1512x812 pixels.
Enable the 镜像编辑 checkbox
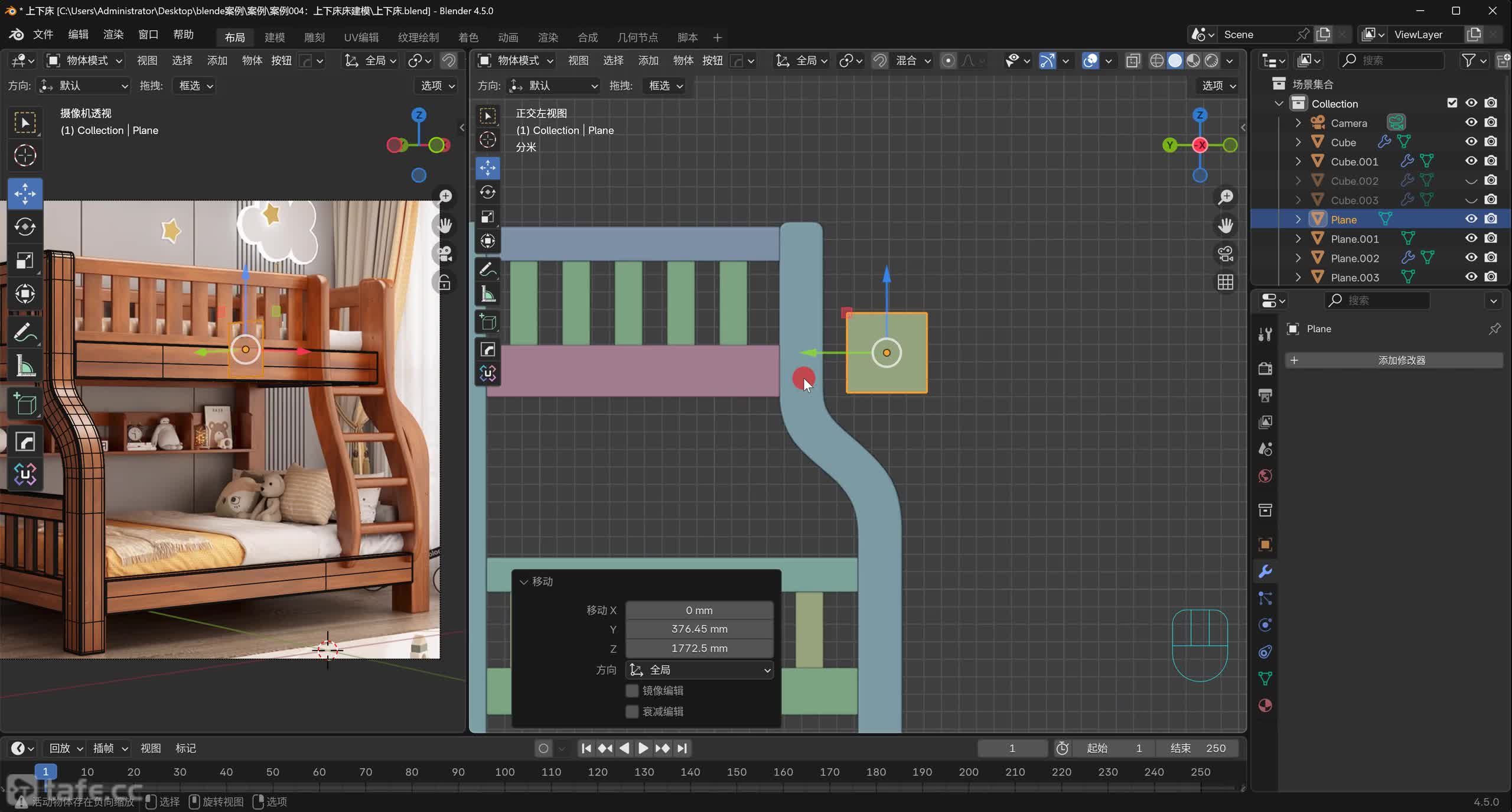(632, 690)
